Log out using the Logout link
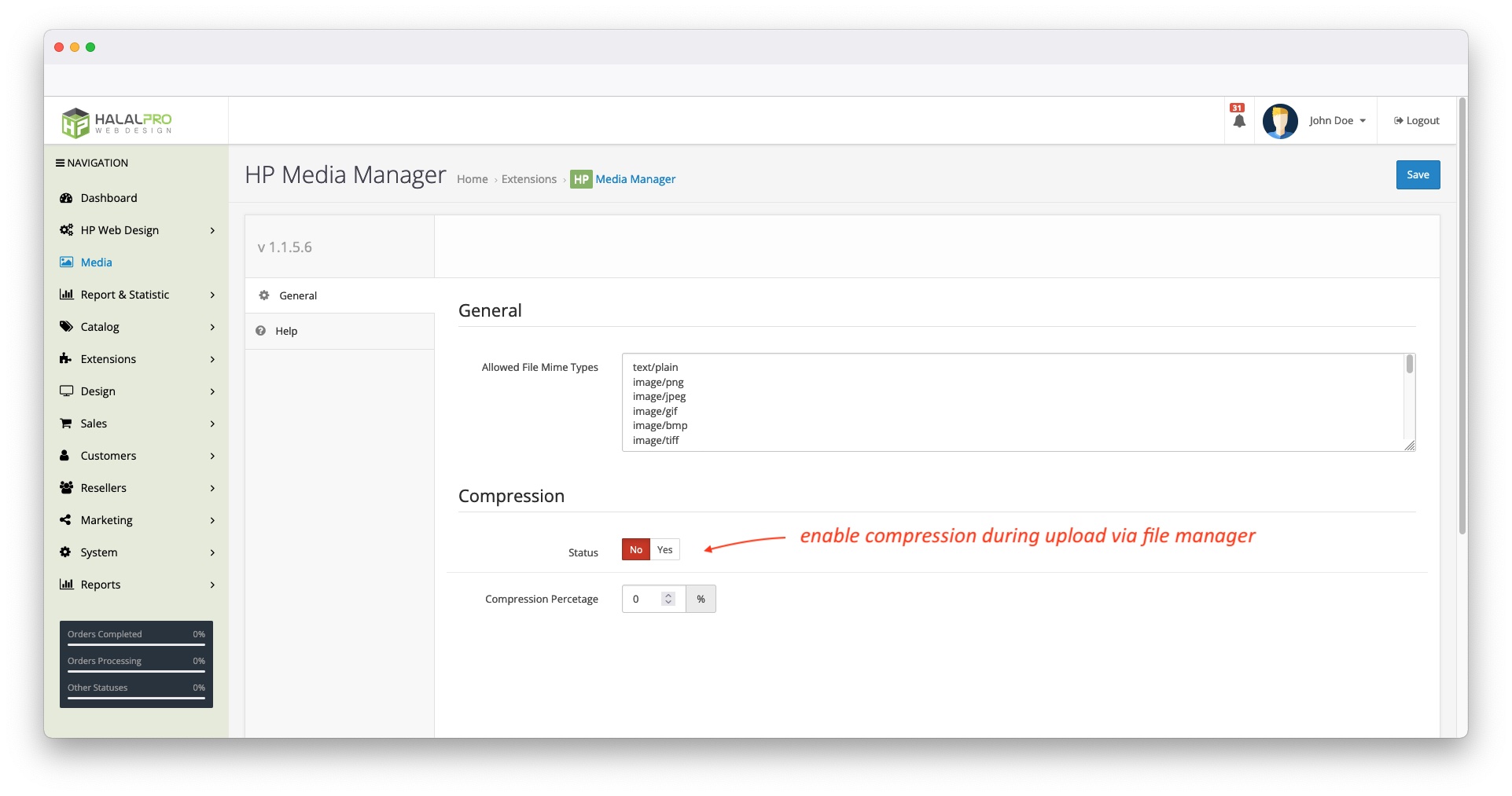 1417,121
